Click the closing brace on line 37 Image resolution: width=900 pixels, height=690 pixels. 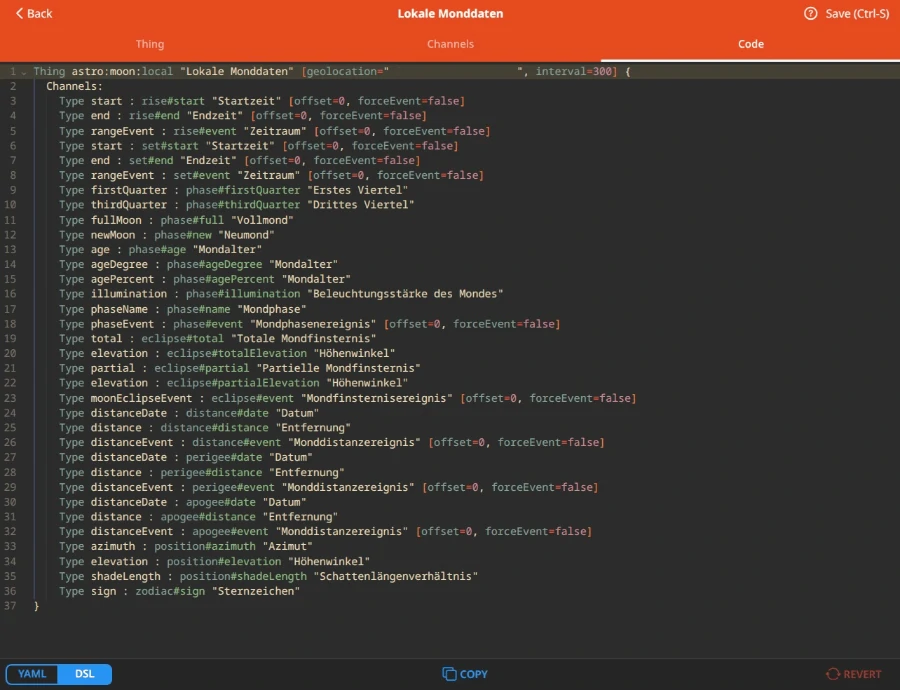point(36,606)
